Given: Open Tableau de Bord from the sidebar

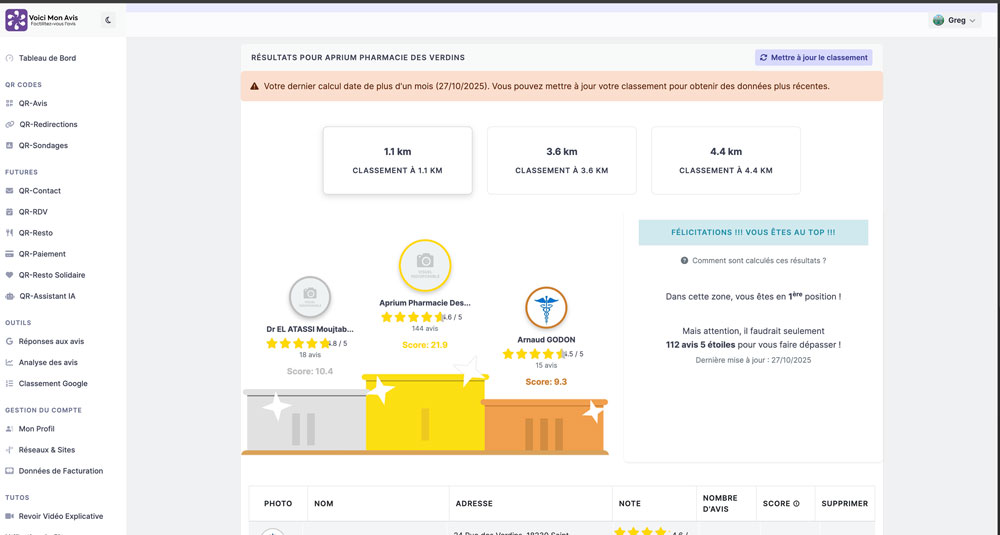Looking at the screenshot, I should tap(47, 58).
